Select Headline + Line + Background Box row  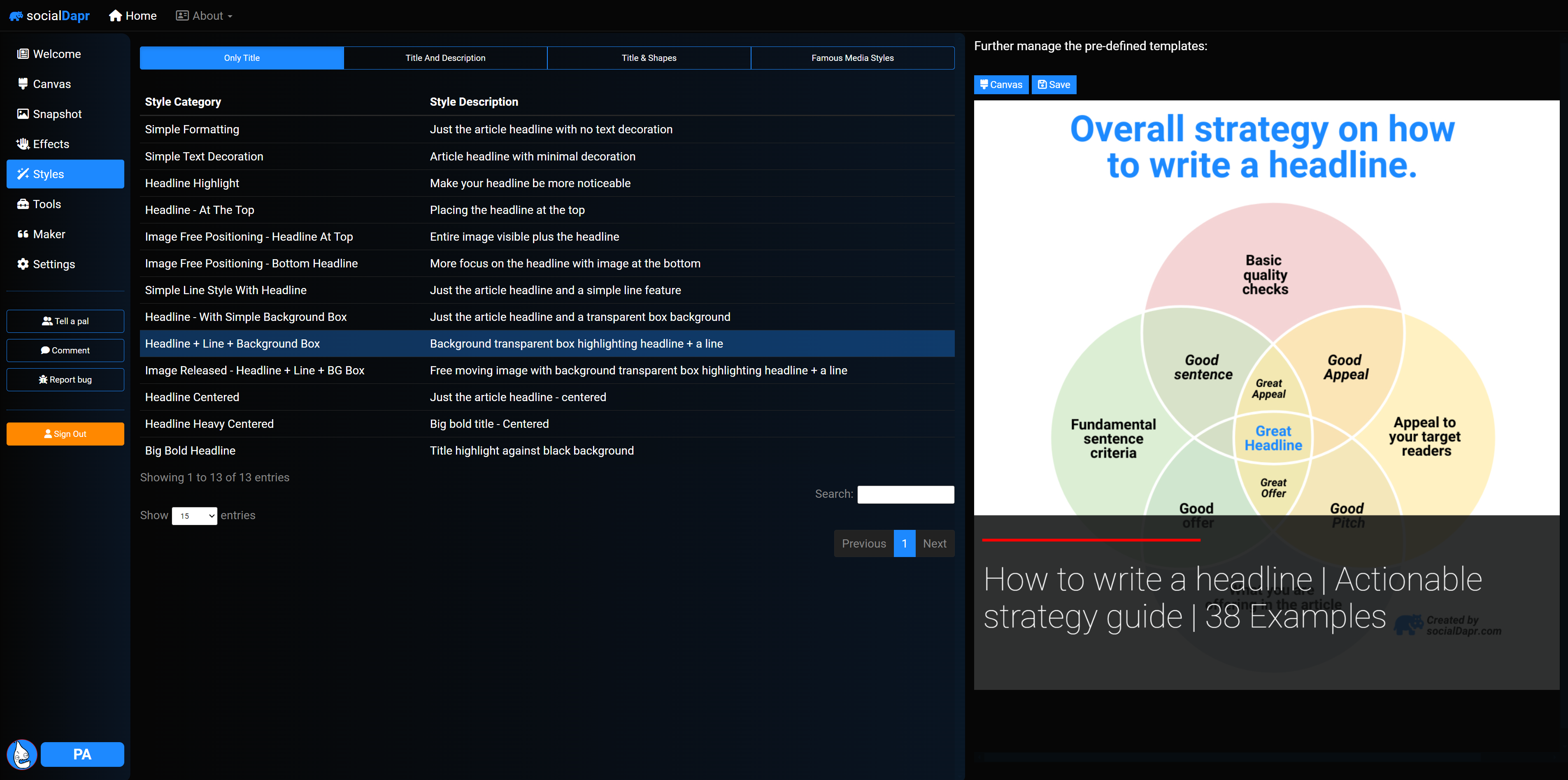coord(547,344)
